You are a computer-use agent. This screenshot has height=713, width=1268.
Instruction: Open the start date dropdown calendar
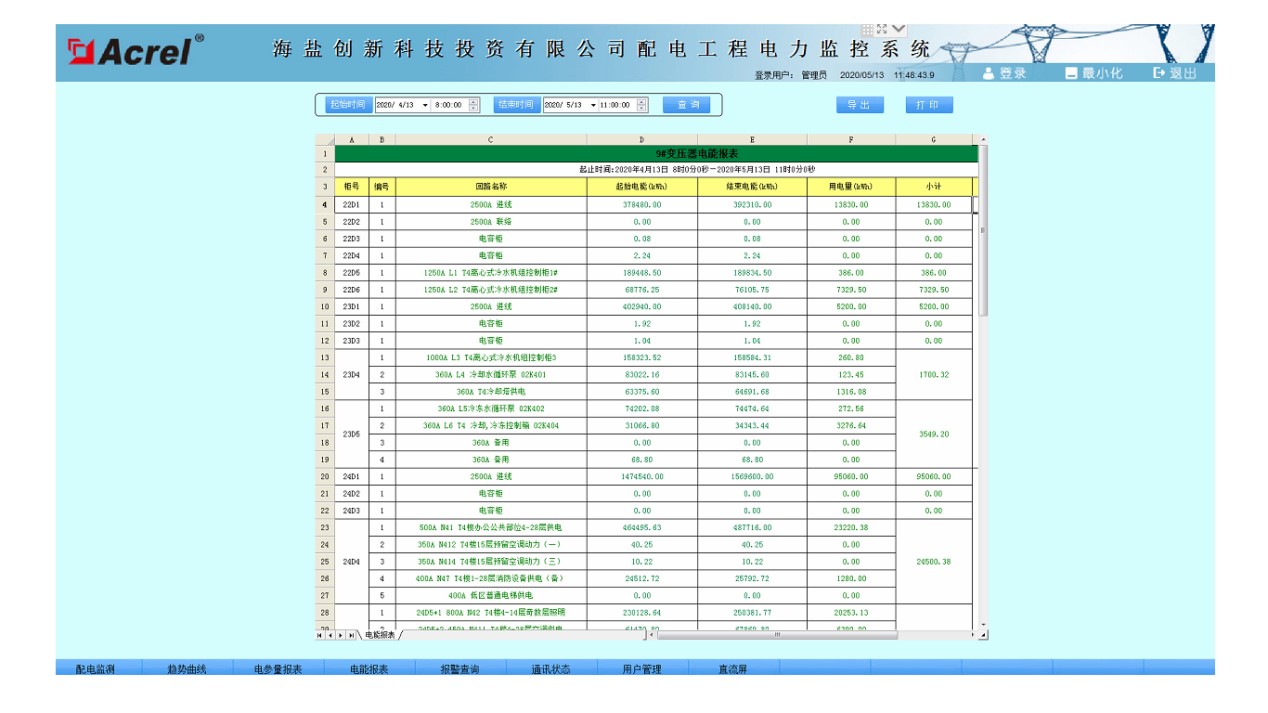(425, 105)
